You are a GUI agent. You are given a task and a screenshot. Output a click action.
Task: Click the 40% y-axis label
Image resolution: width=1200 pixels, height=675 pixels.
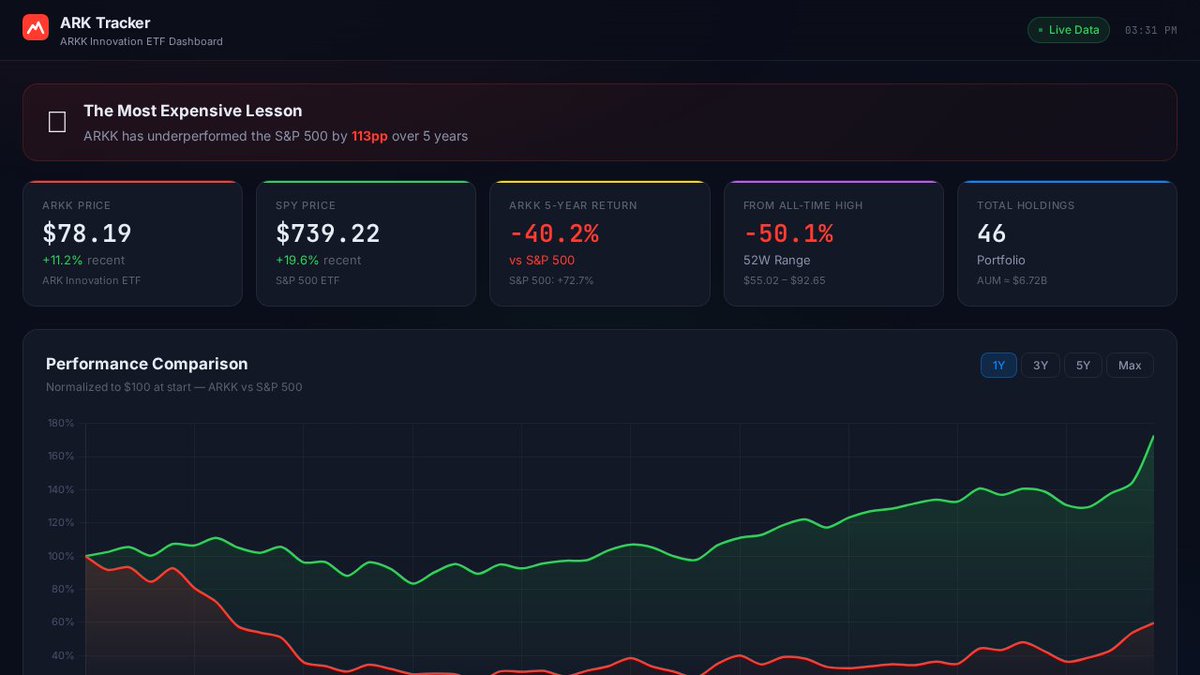63,656
